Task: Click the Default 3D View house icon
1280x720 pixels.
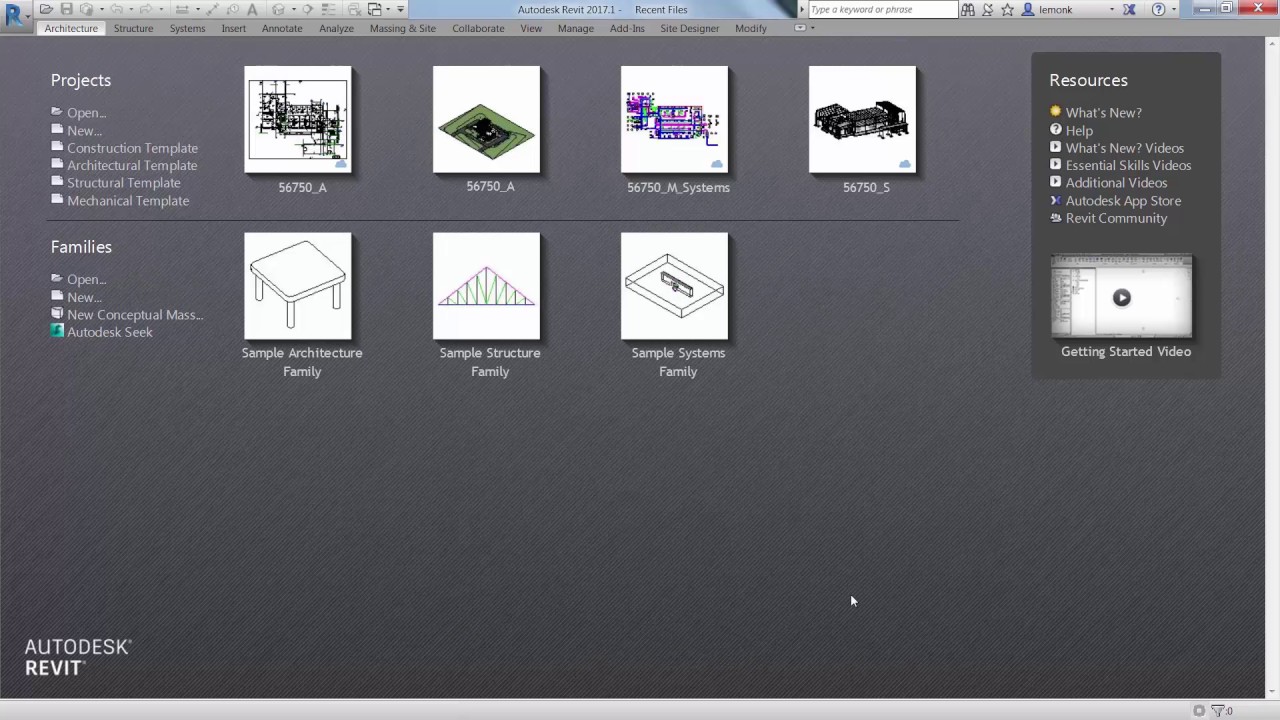Action: coord(278,9)
